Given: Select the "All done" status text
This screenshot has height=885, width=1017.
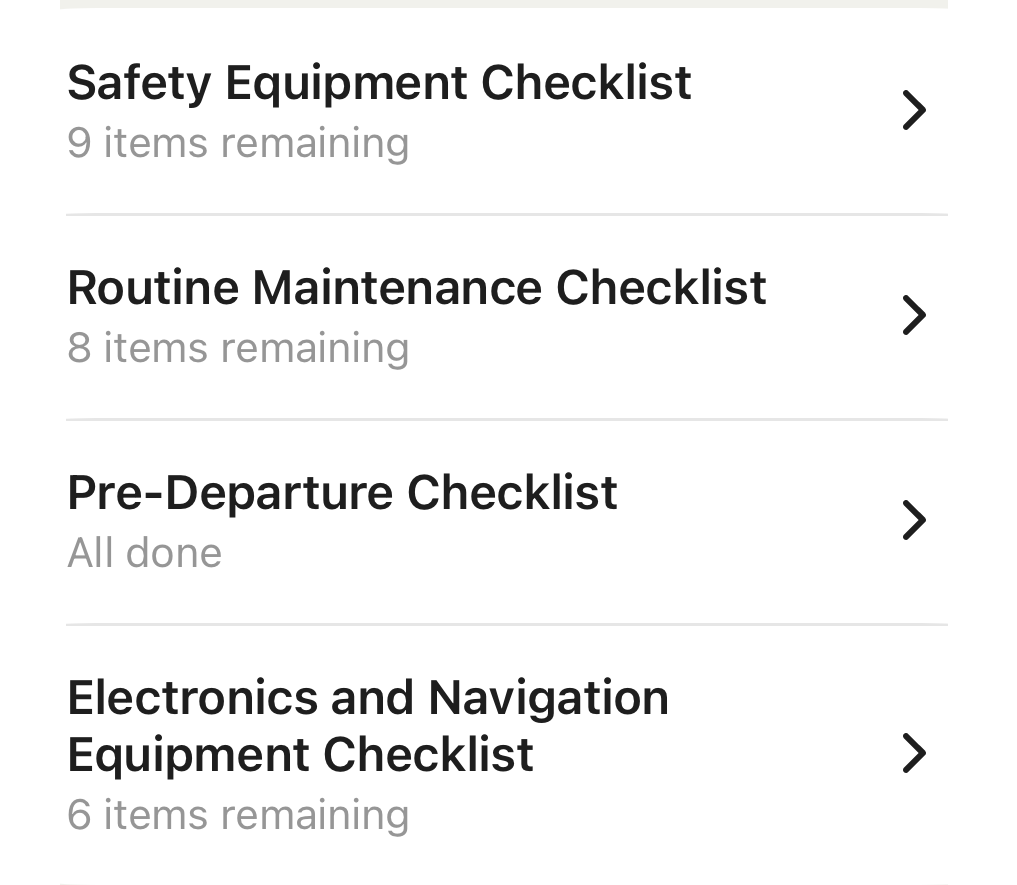Looking at the screenshot, I should pyautogui.click(x=145, y=553).
